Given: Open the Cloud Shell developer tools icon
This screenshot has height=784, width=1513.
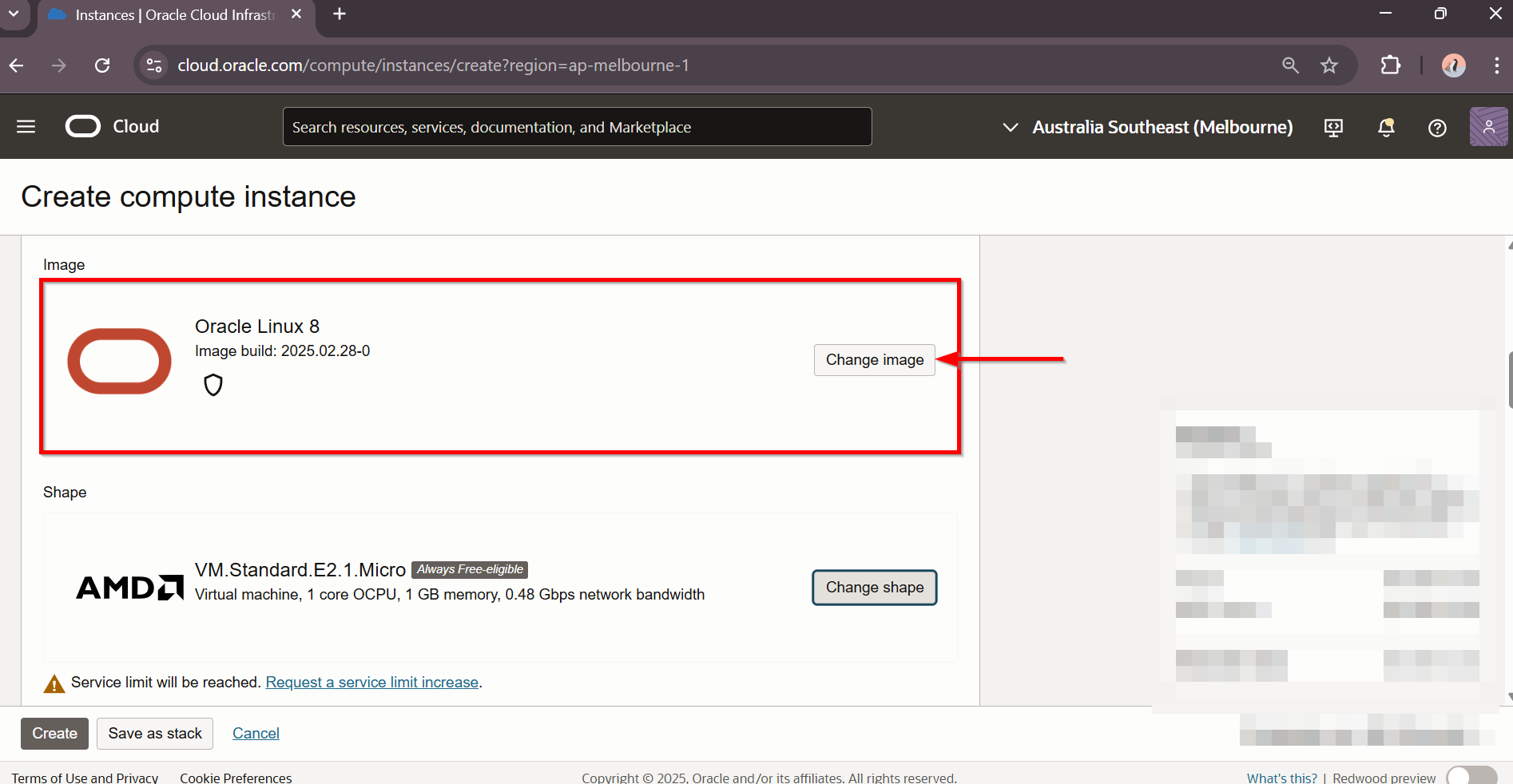Looking at the screenshot, I should (1333, 128).
